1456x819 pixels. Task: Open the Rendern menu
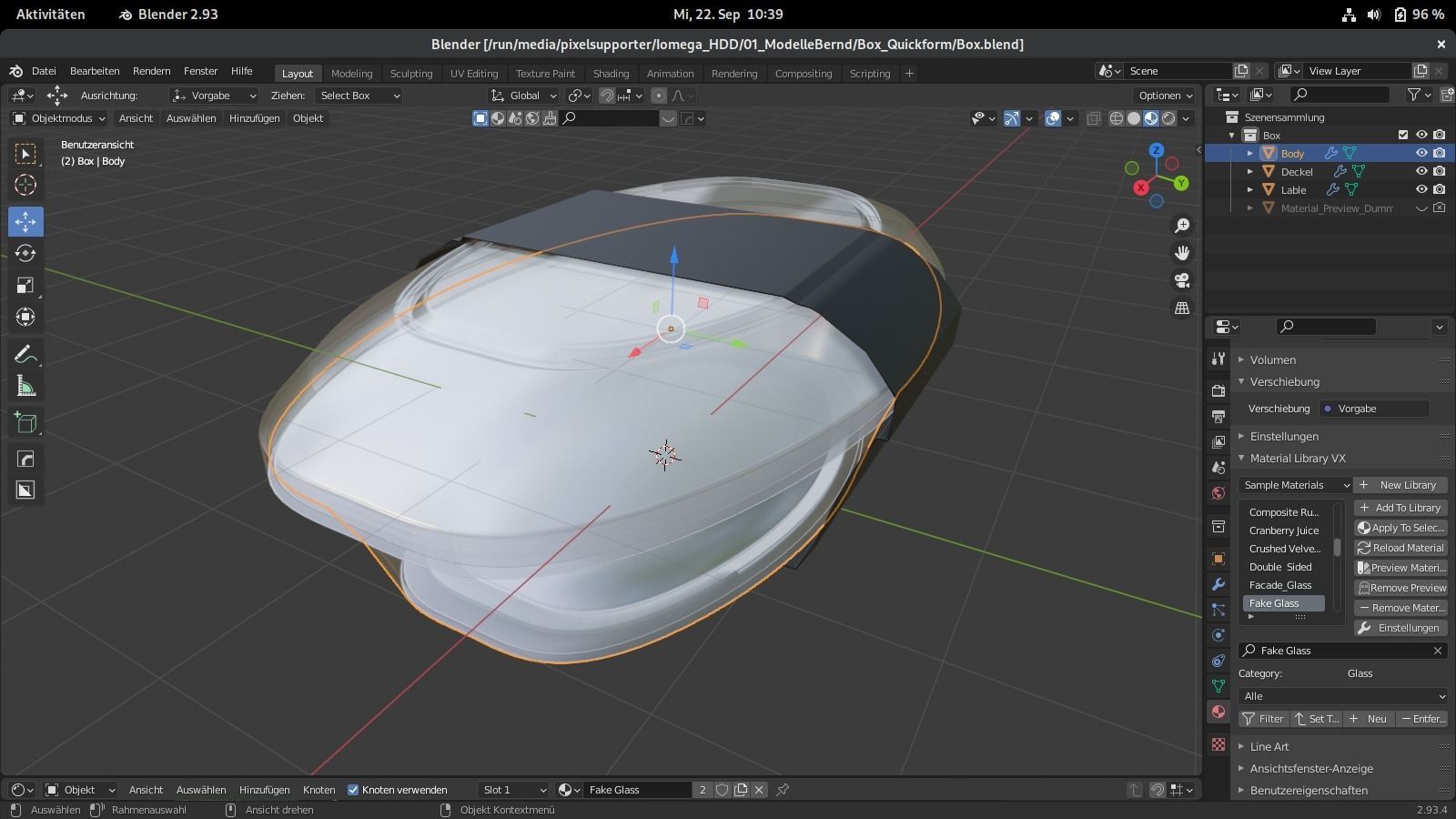(151, 71)
